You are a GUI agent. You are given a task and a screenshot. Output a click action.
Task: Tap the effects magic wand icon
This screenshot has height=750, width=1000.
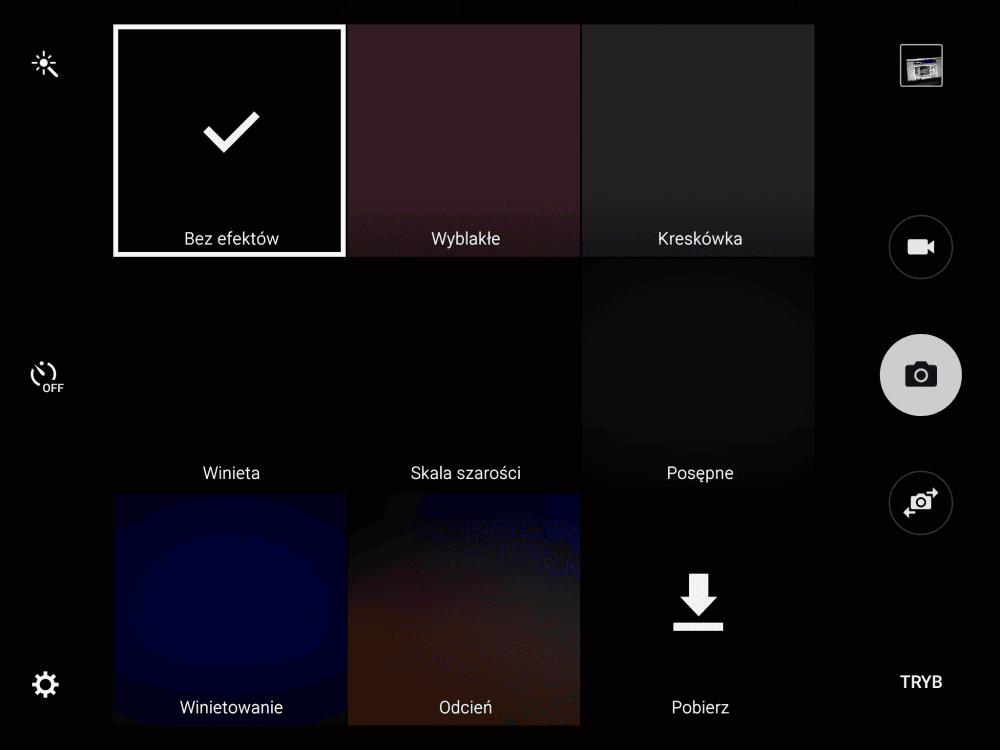tap(45, 64)
